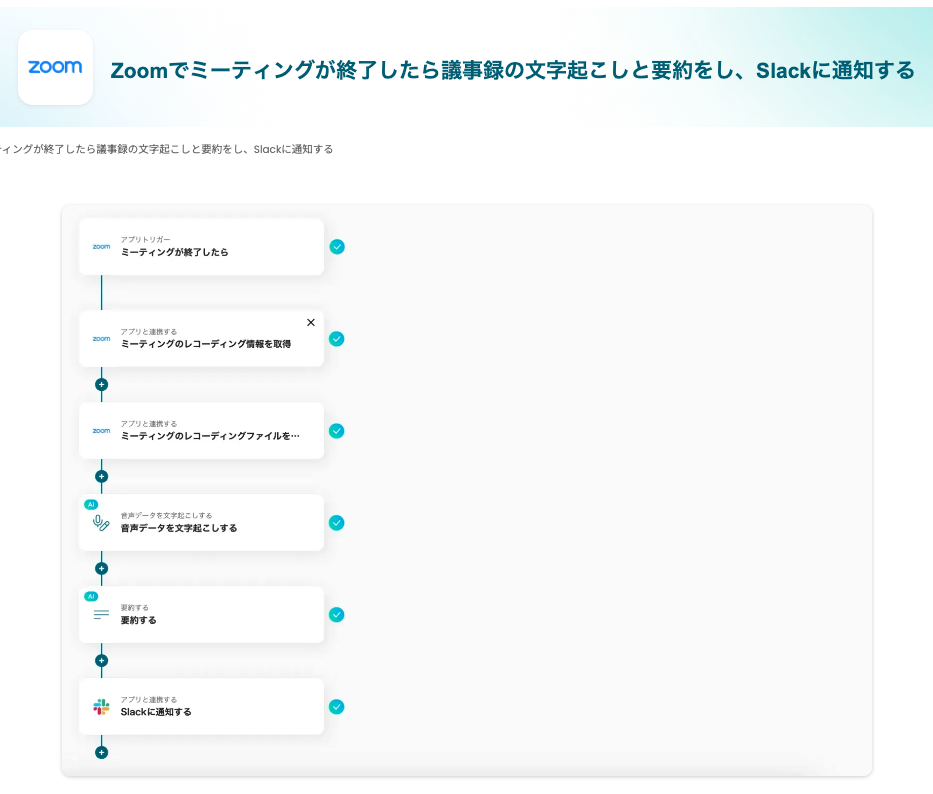The image size is (933, 794).
Task: Add step below レコーディングファイルを… card
Action: [x=102, y=477]
